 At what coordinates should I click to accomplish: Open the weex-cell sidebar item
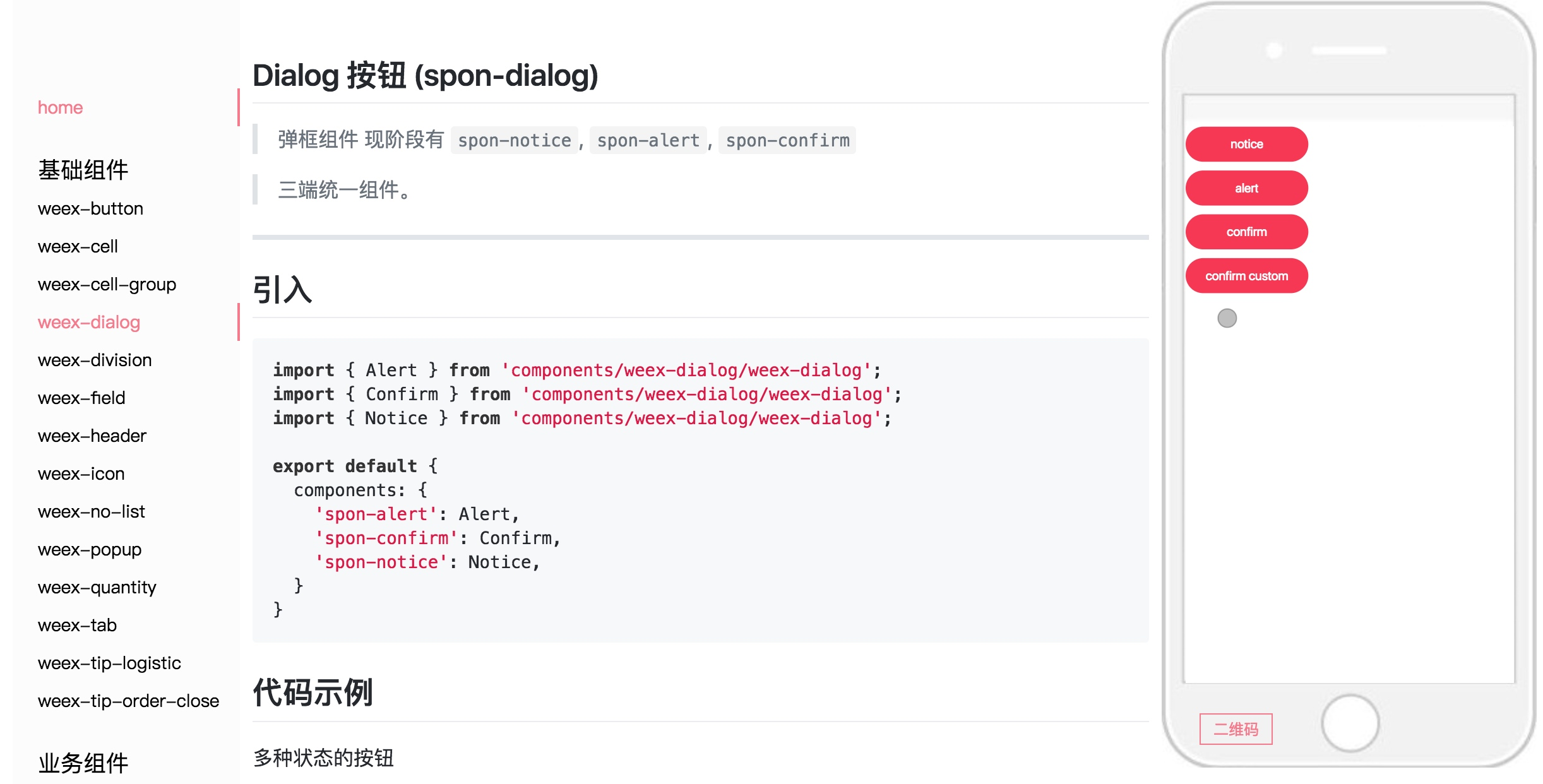(78, 246)
